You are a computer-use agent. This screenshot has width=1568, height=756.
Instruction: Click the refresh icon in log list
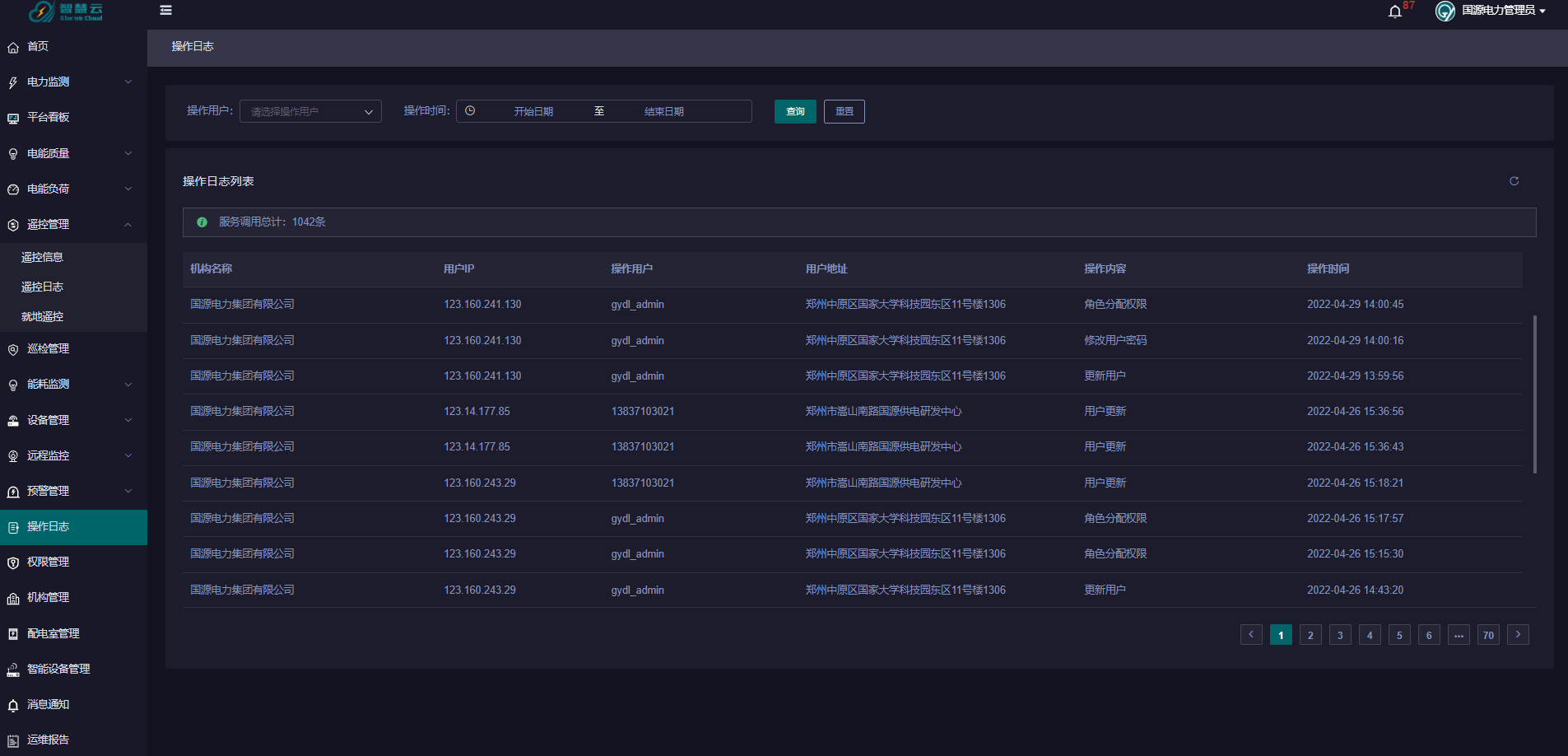[1514, 181]
